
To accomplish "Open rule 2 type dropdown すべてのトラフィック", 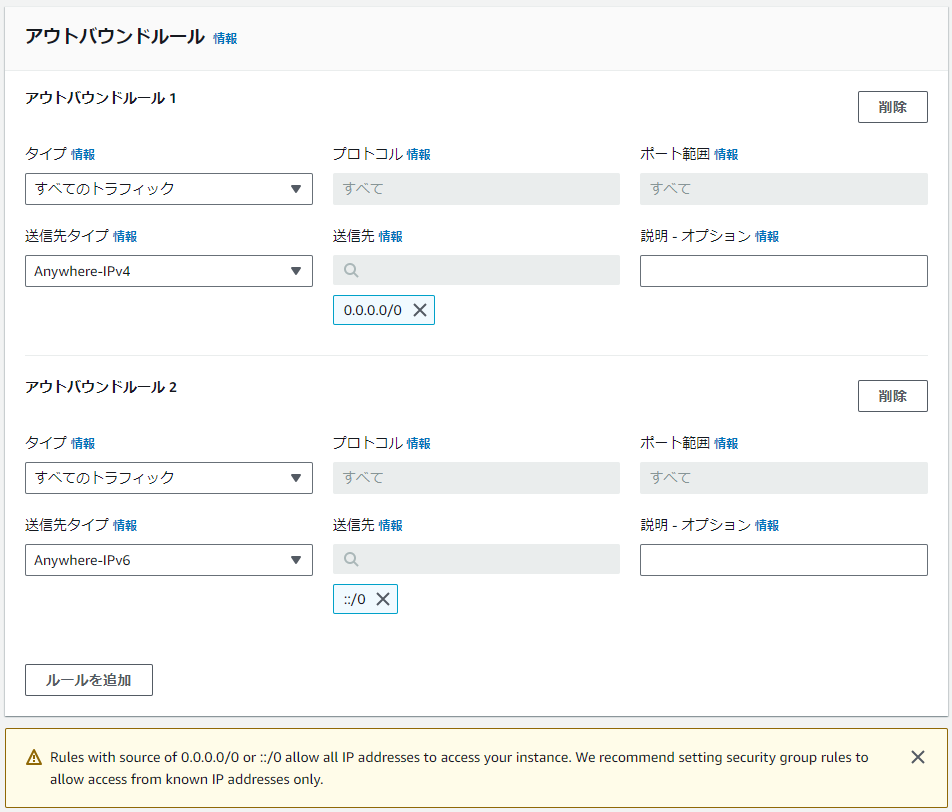I will (168, 478).
